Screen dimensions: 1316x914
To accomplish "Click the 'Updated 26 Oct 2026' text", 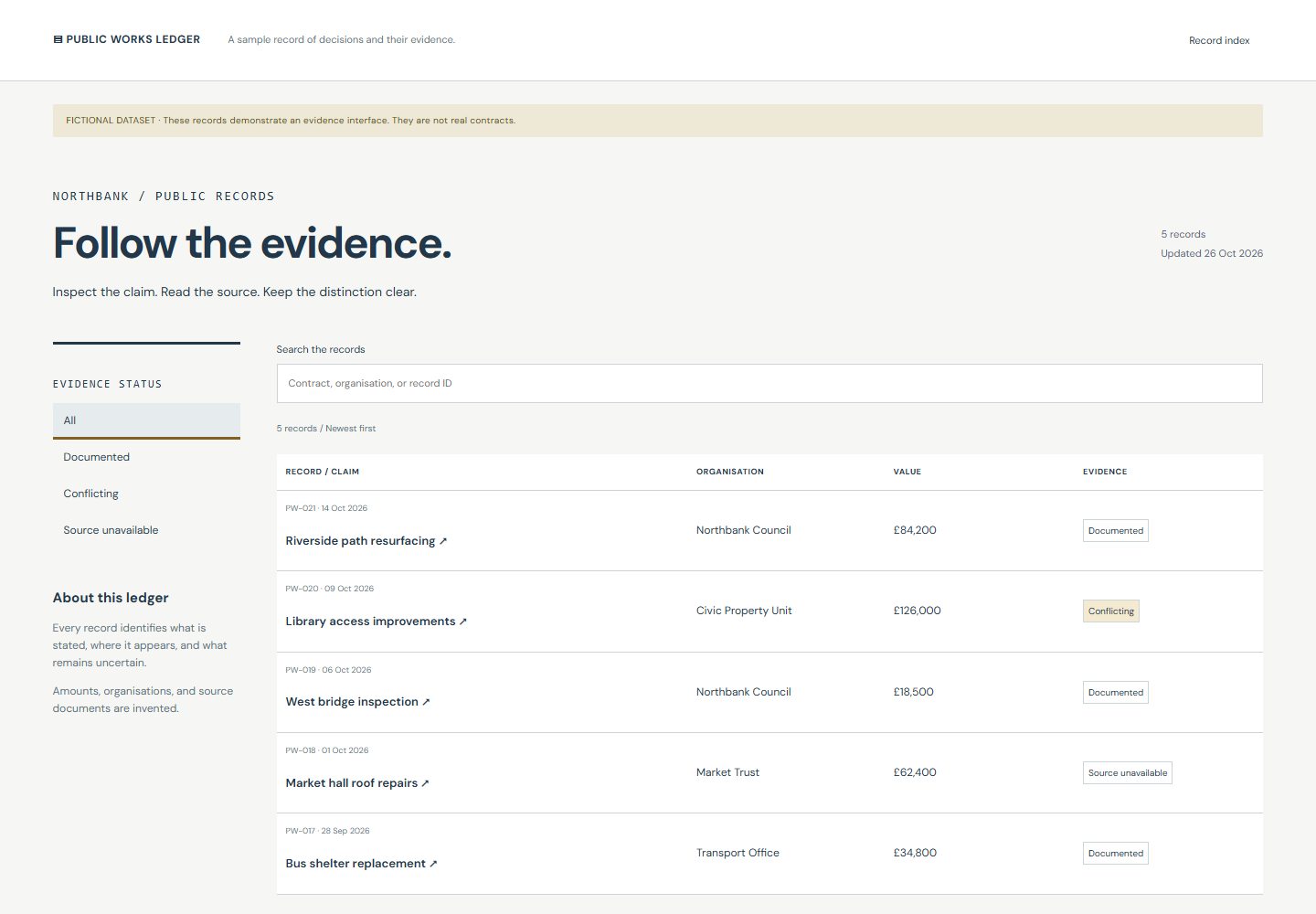I will (x=1212, y=254).
